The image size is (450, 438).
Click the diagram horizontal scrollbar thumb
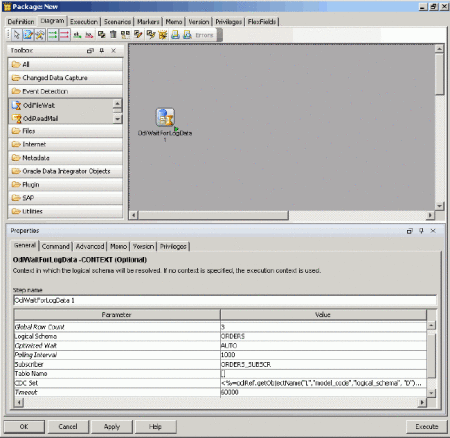point(213,215)
